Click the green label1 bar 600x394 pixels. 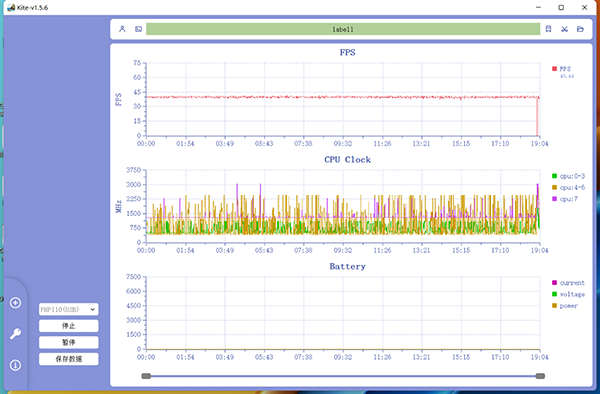(x=343, y=29)
